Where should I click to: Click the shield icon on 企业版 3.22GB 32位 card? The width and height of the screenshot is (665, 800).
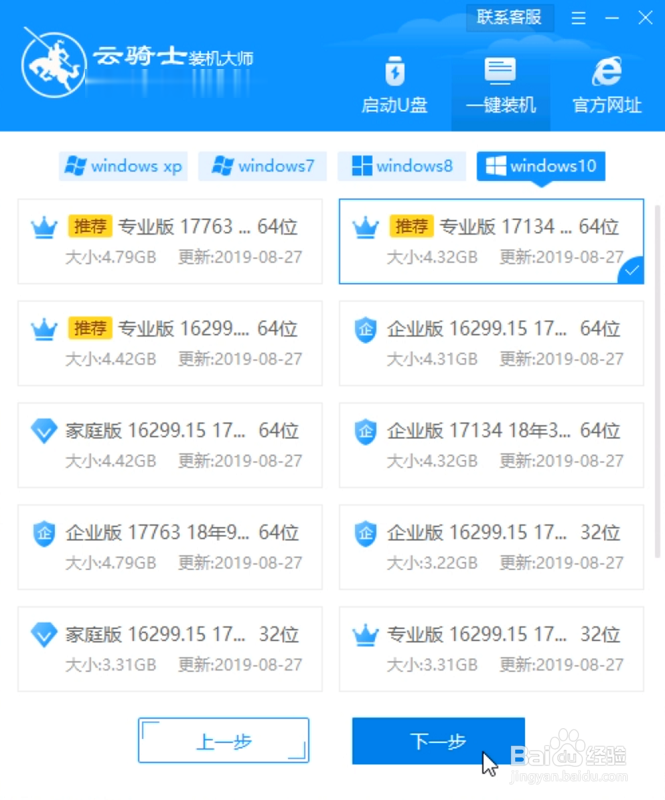(x=365, y=533)
